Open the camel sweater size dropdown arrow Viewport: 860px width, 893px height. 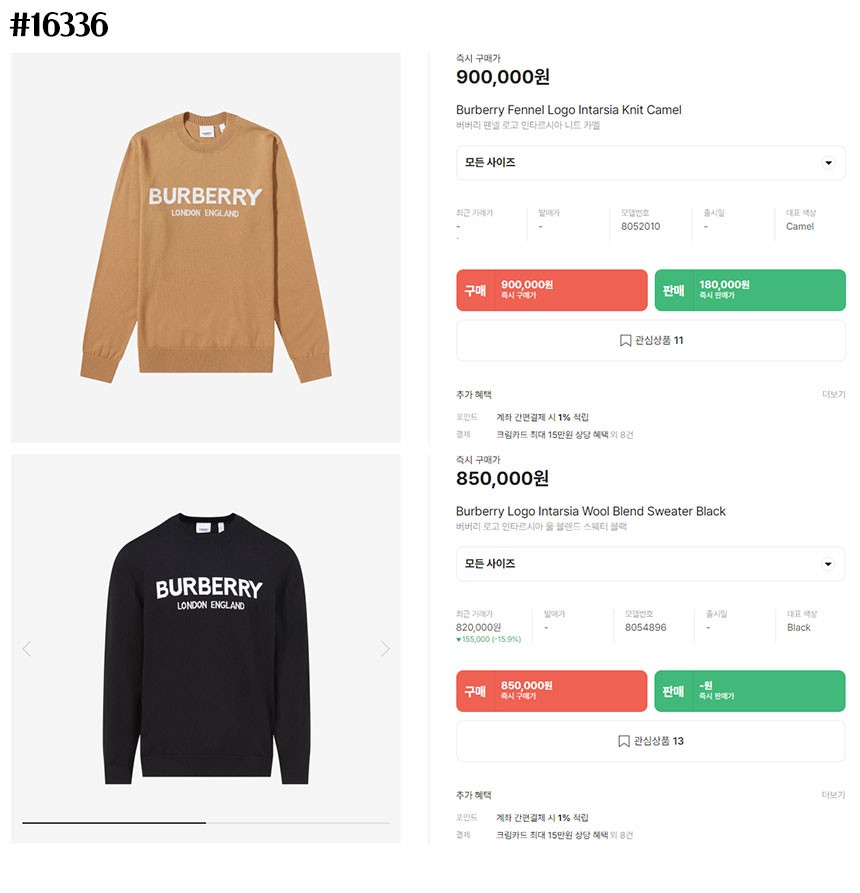point(828,163)
